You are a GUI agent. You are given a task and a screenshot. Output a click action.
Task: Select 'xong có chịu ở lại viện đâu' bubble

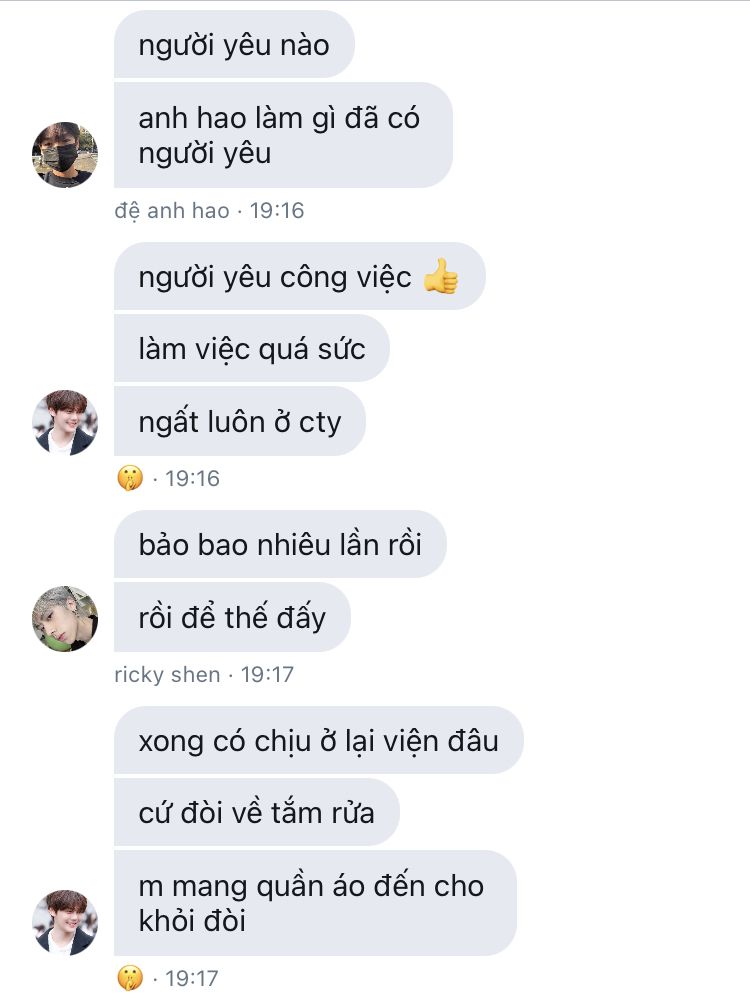[318, 740]
